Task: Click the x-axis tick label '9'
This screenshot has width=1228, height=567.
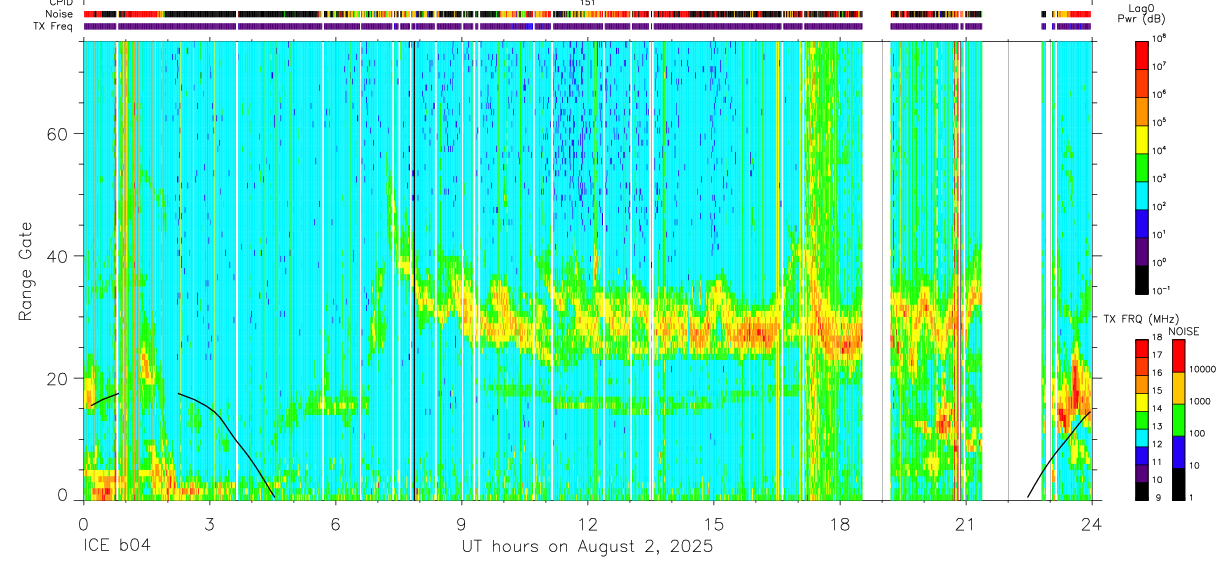Action: [x=461, y=523]
